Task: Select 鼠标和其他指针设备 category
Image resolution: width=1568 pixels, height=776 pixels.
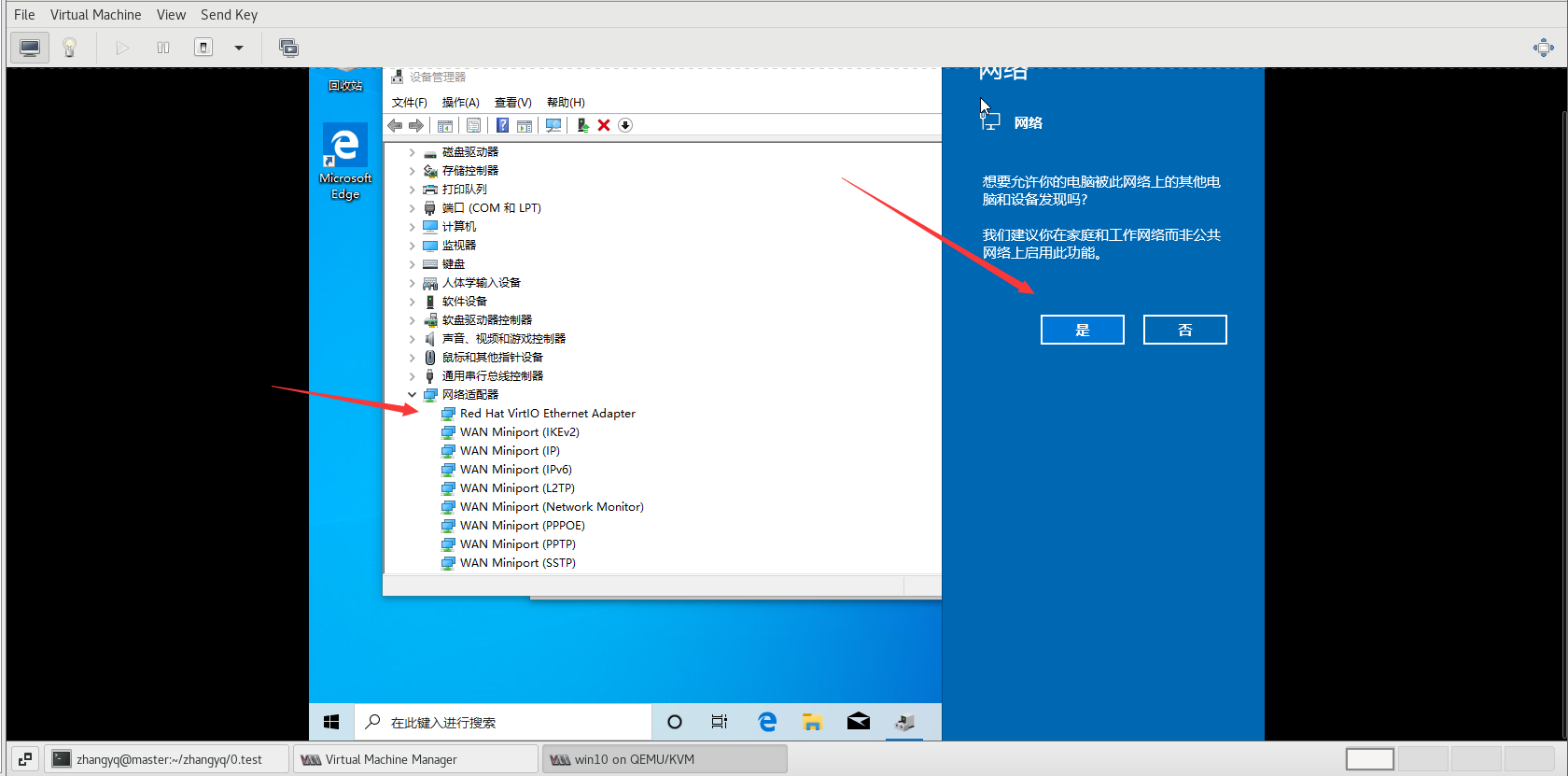Action: (x=492, y=358)
